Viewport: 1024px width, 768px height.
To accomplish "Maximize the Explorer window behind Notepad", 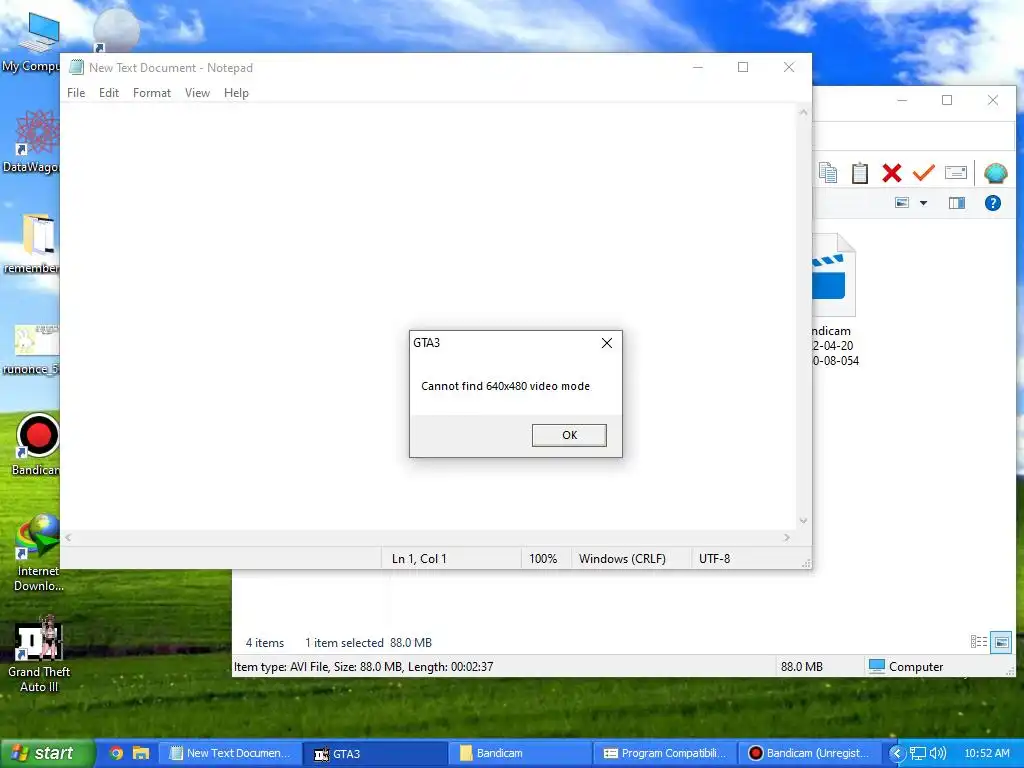I will click(x=947, y=100).
